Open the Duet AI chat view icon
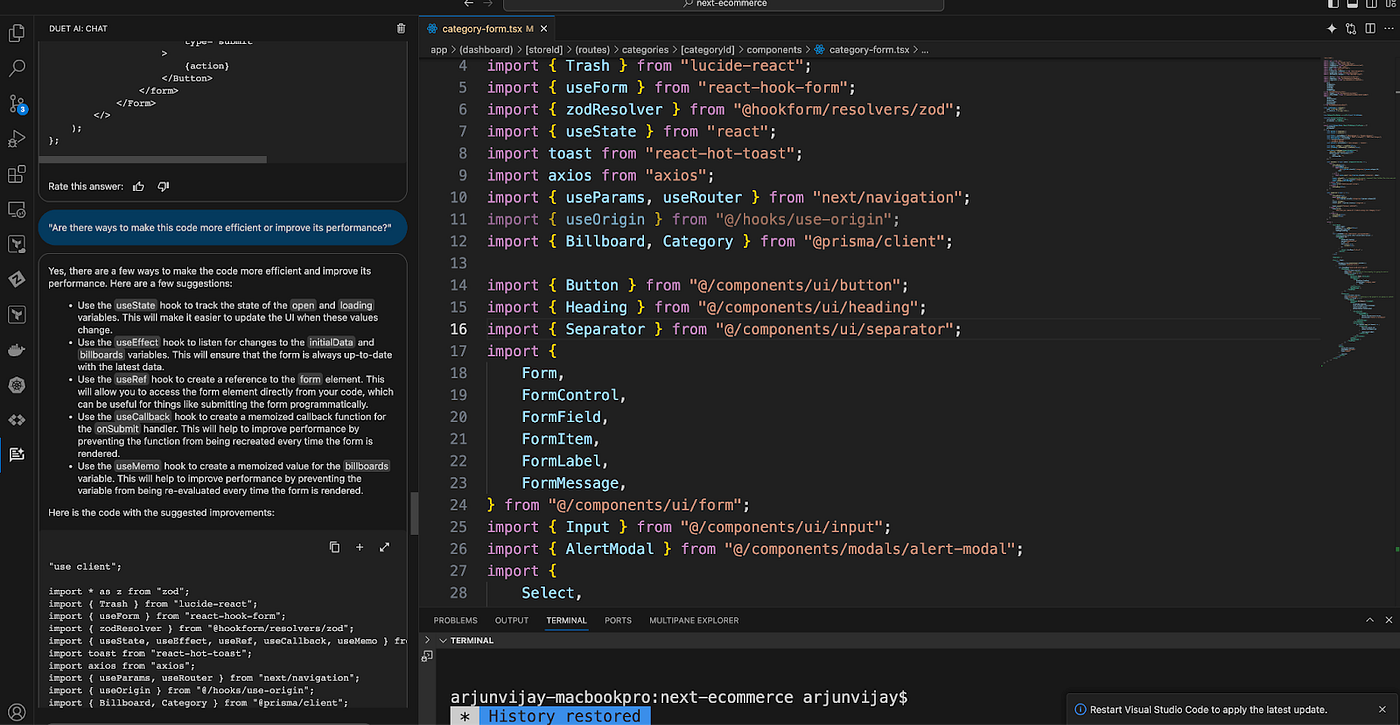Viewport: 1400px width, 725px height. pos(16,454)
